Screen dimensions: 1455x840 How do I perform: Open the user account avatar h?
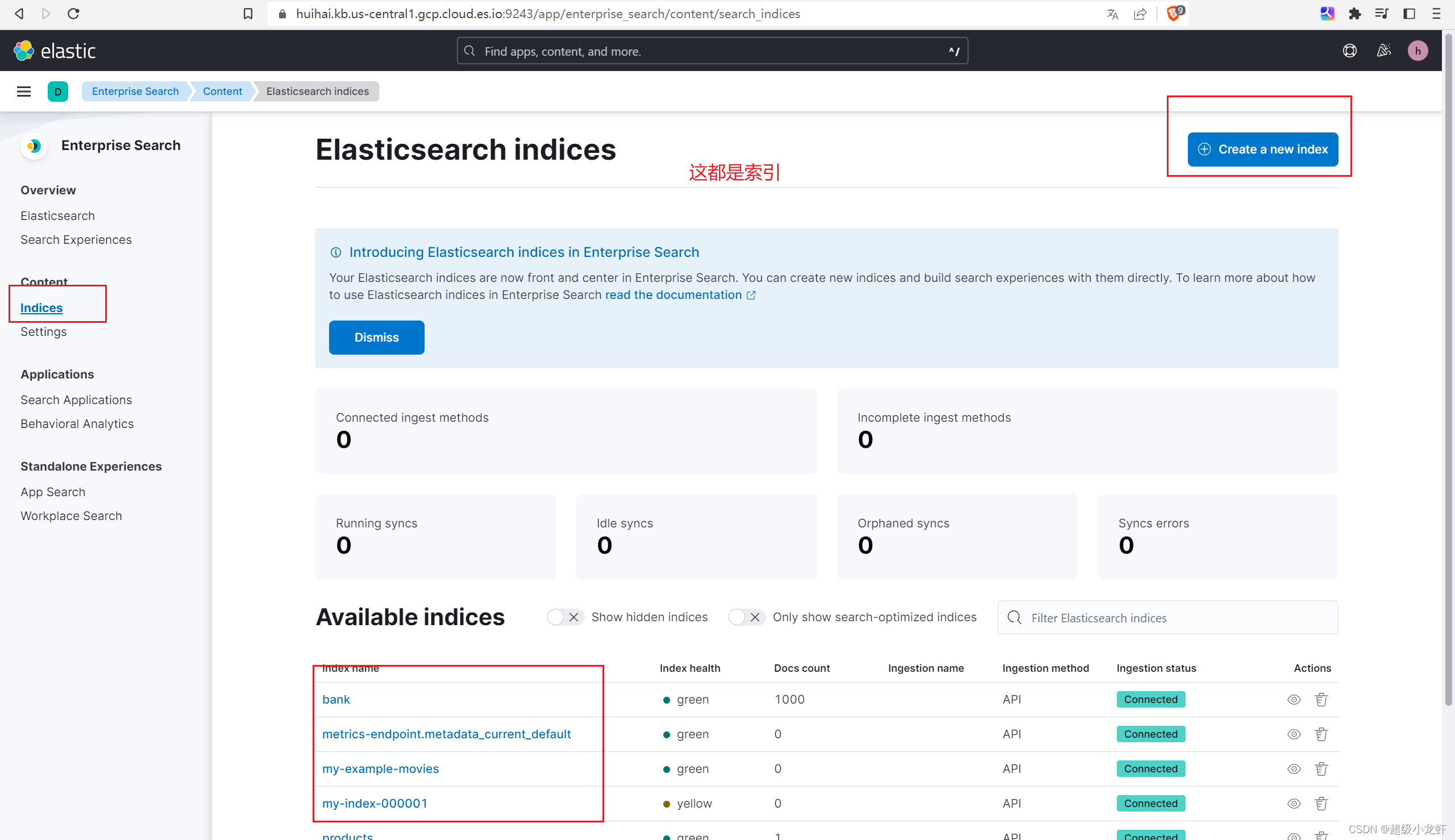point(1417,51)
